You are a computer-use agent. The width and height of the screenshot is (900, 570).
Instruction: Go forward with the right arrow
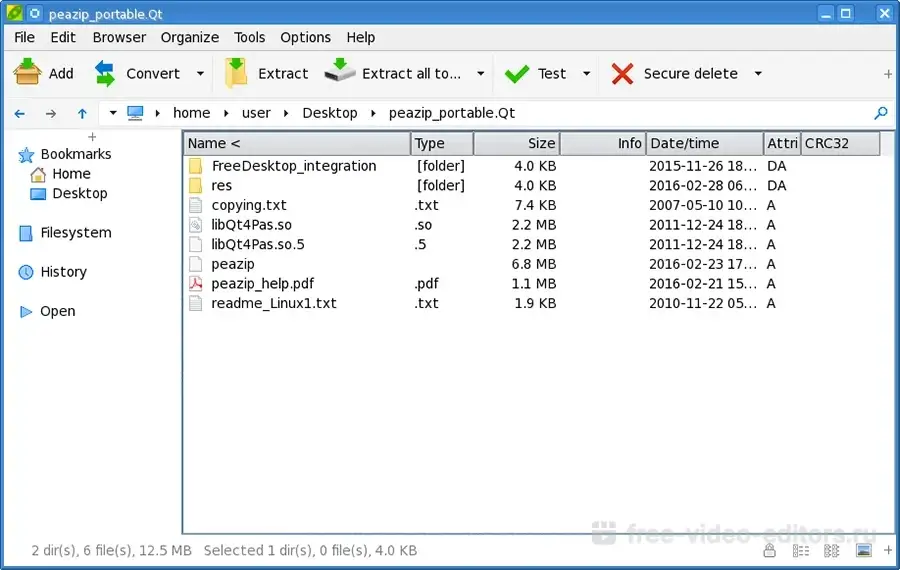pos(51,114)
